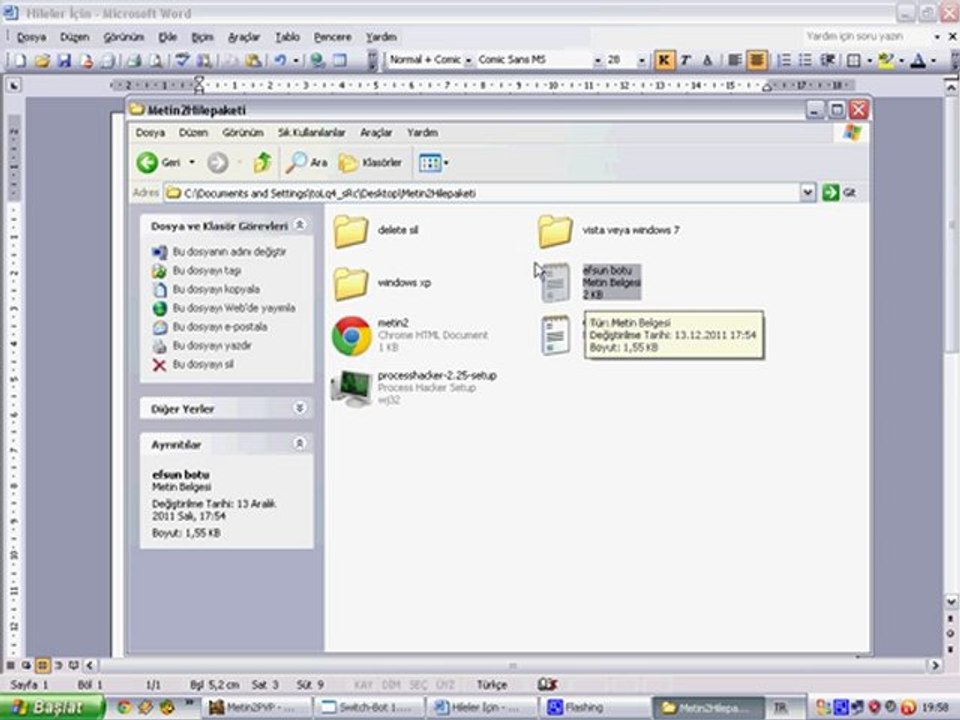Open the Undo history dropdown arrow in Word
Viewport: 960px width, 720px height.
[x=296, y=60]
